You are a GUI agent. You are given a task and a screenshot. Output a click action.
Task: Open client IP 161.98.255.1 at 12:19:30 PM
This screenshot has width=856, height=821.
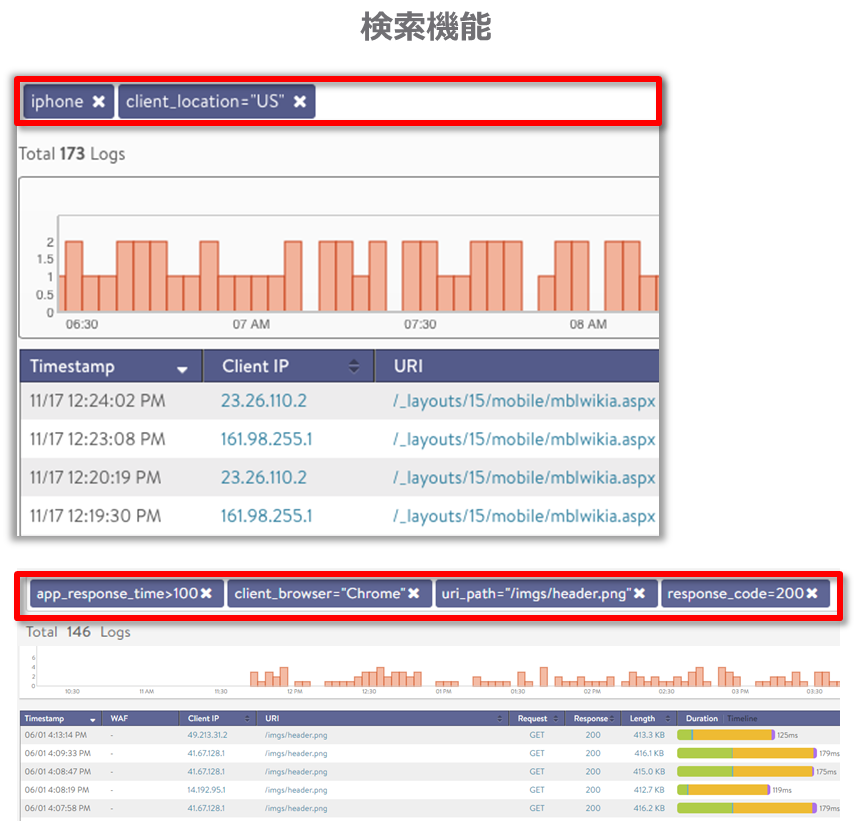coord(266,516)
